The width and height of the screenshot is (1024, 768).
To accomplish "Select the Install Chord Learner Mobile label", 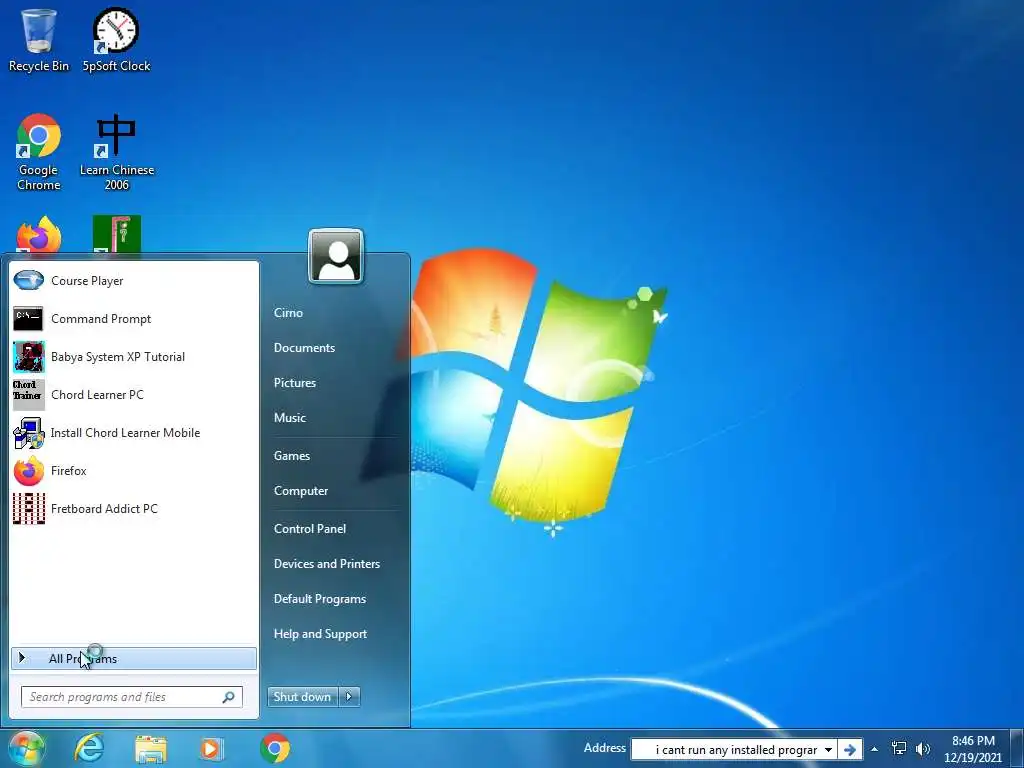I will 125,433.
